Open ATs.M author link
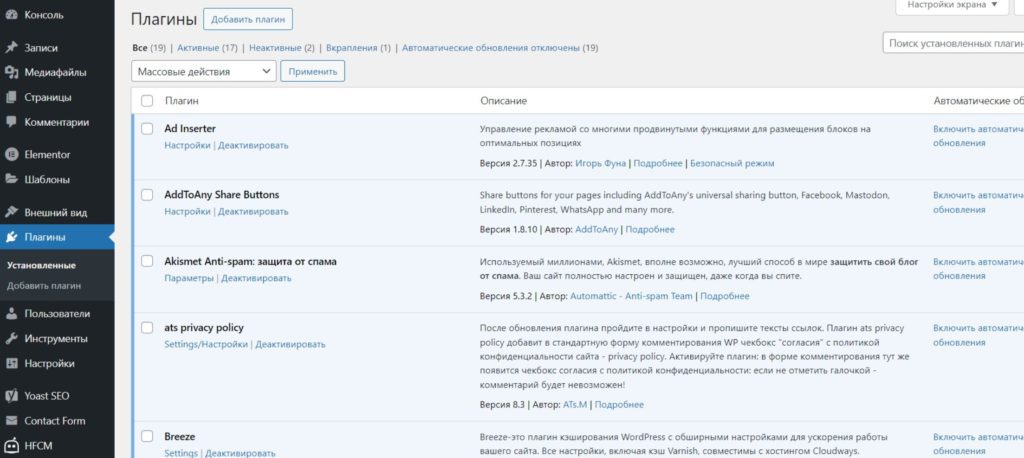 575,404
